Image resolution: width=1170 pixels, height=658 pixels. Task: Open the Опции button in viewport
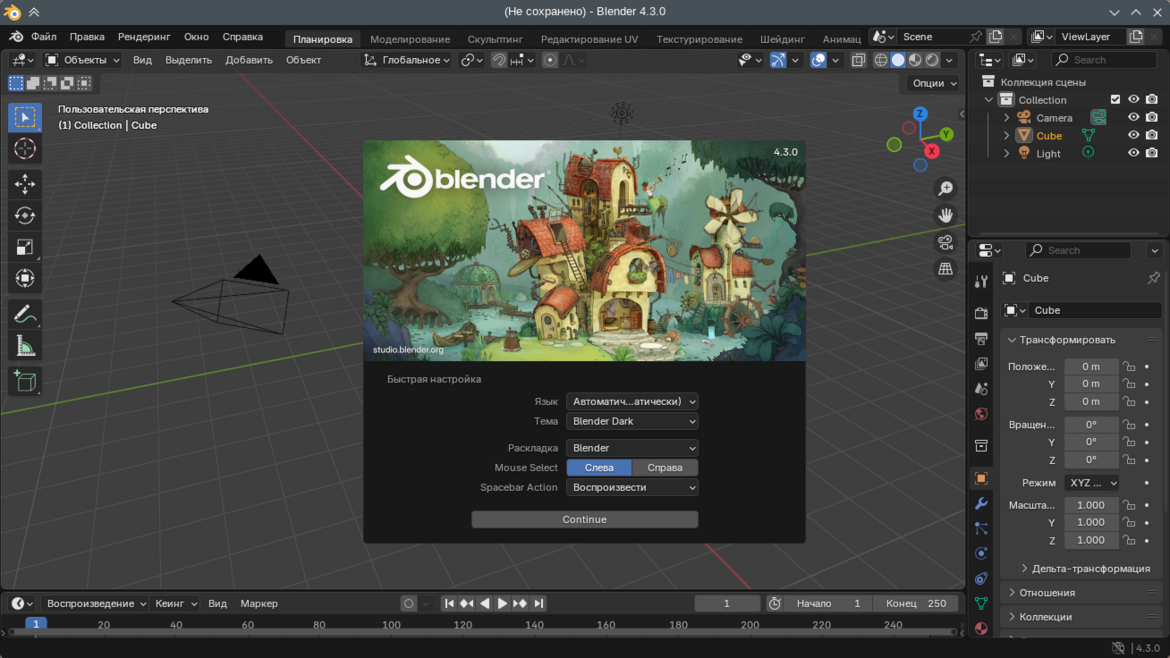pos(935,83)
